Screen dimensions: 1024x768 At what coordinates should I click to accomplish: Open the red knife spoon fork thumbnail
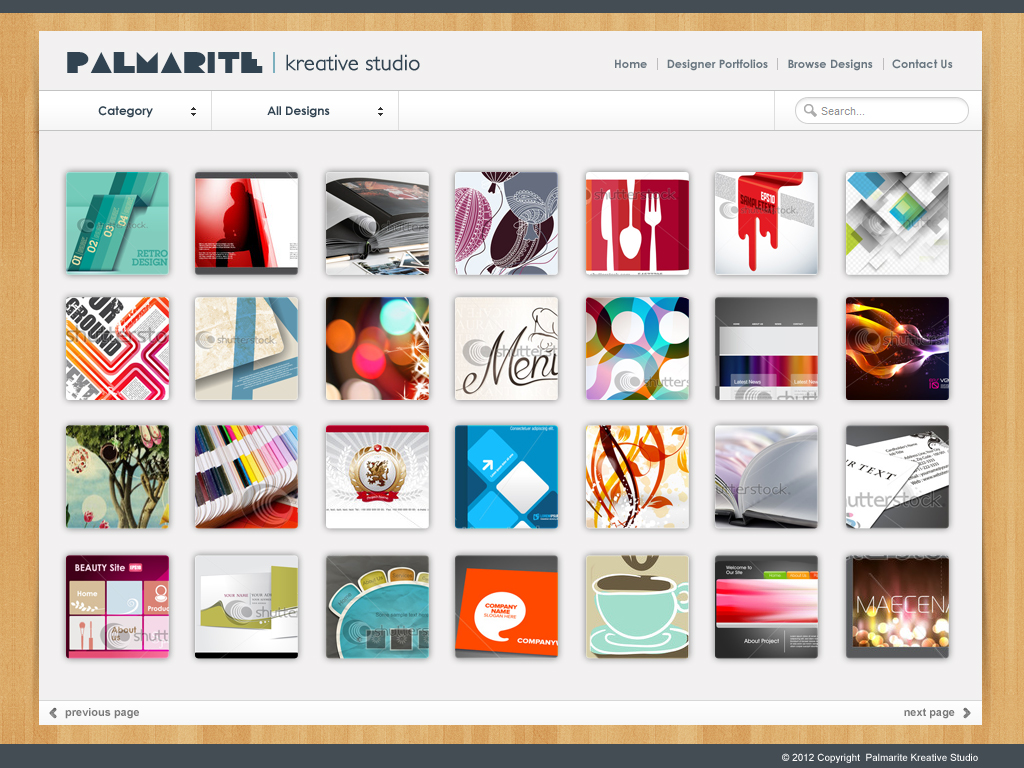coord(637,223)
